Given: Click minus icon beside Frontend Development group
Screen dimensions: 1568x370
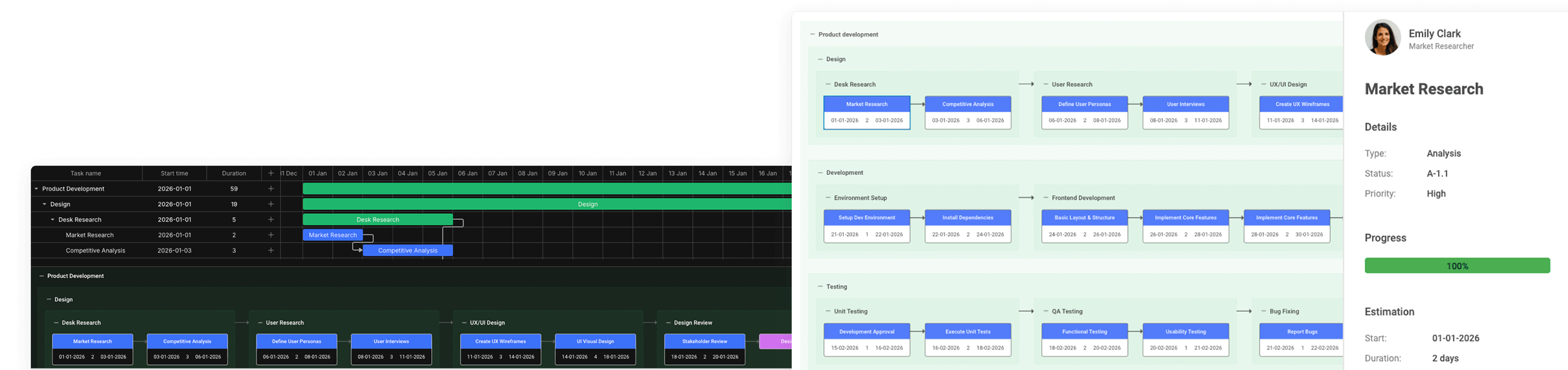Looking at the screenshot, I should 1046,198.
